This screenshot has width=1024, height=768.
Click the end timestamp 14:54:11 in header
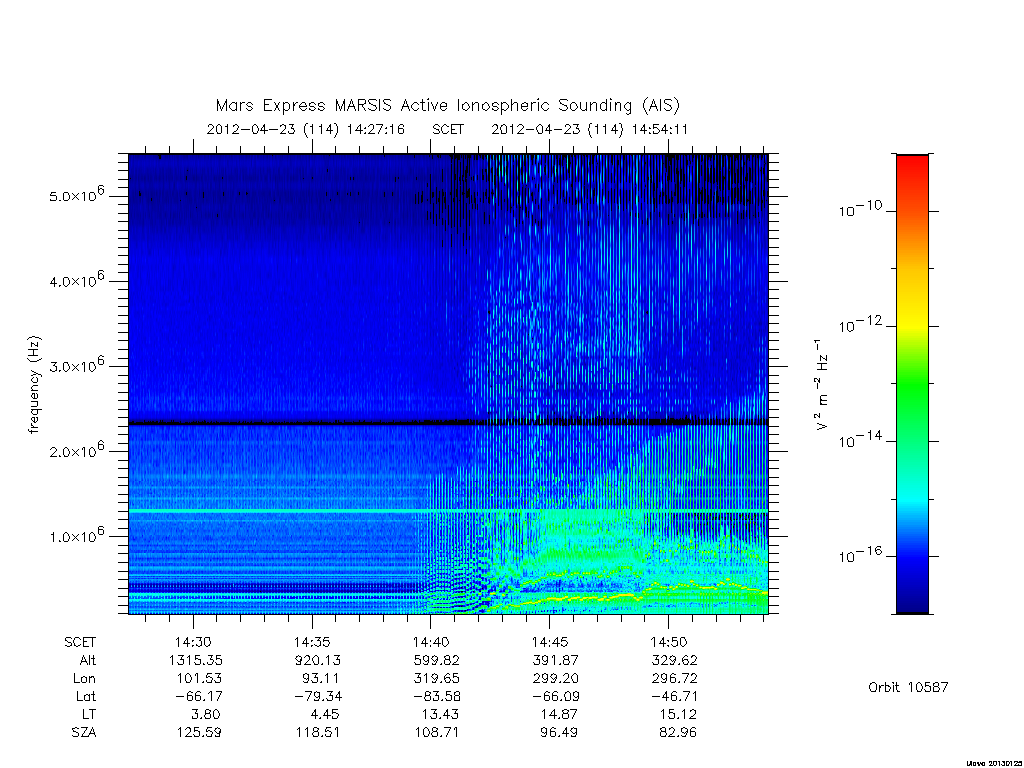point(660,129)
